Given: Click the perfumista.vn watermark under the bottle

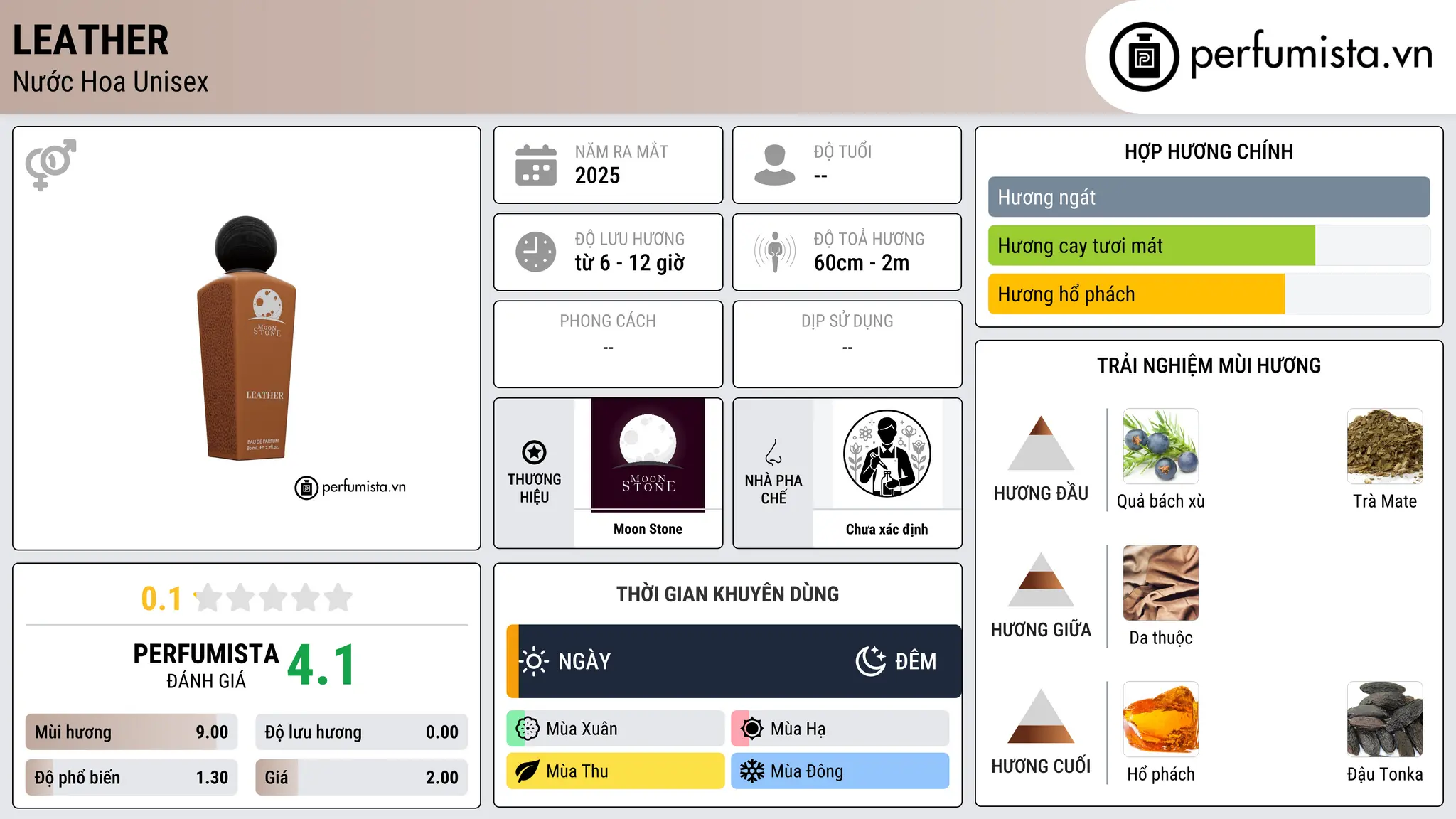Looking at the screenshot, I should [350, 487].
